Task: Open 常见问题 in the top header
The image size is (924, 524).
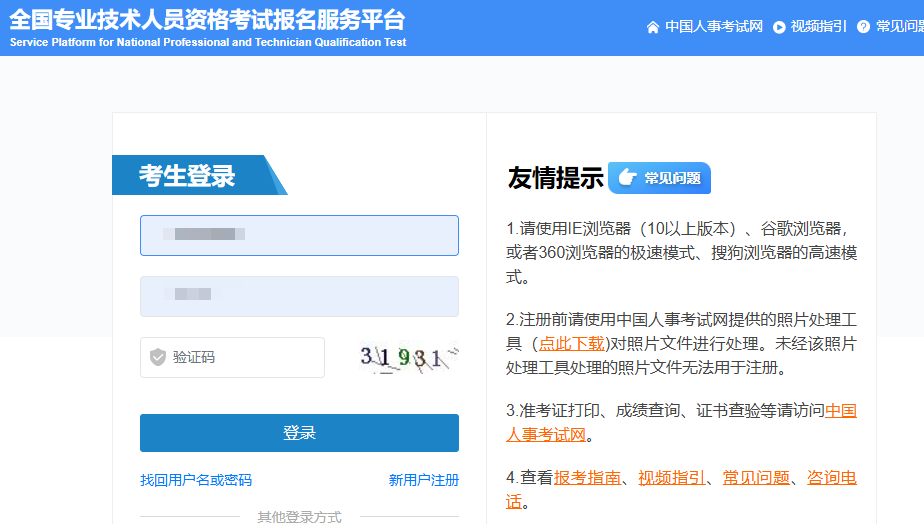Action: [x=899, y=27]
